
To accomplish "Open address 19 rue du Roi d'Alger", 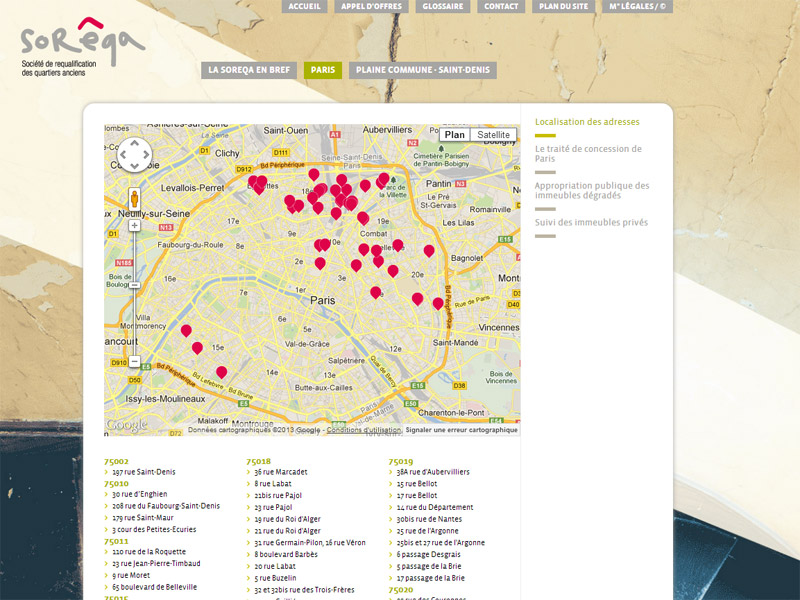I will [x=287, y=519].
